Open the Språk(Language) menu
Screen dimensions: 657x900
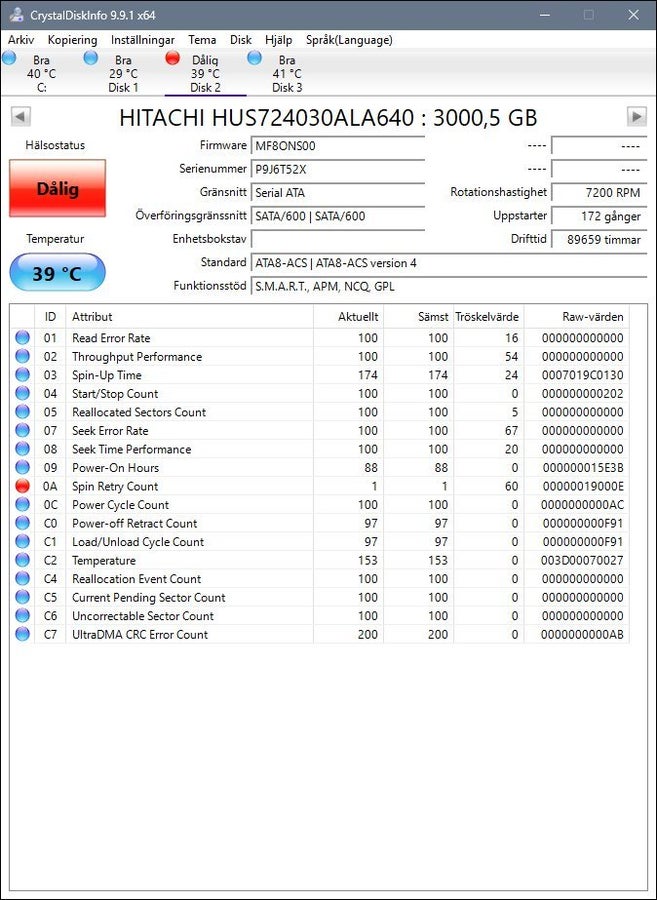349,40
